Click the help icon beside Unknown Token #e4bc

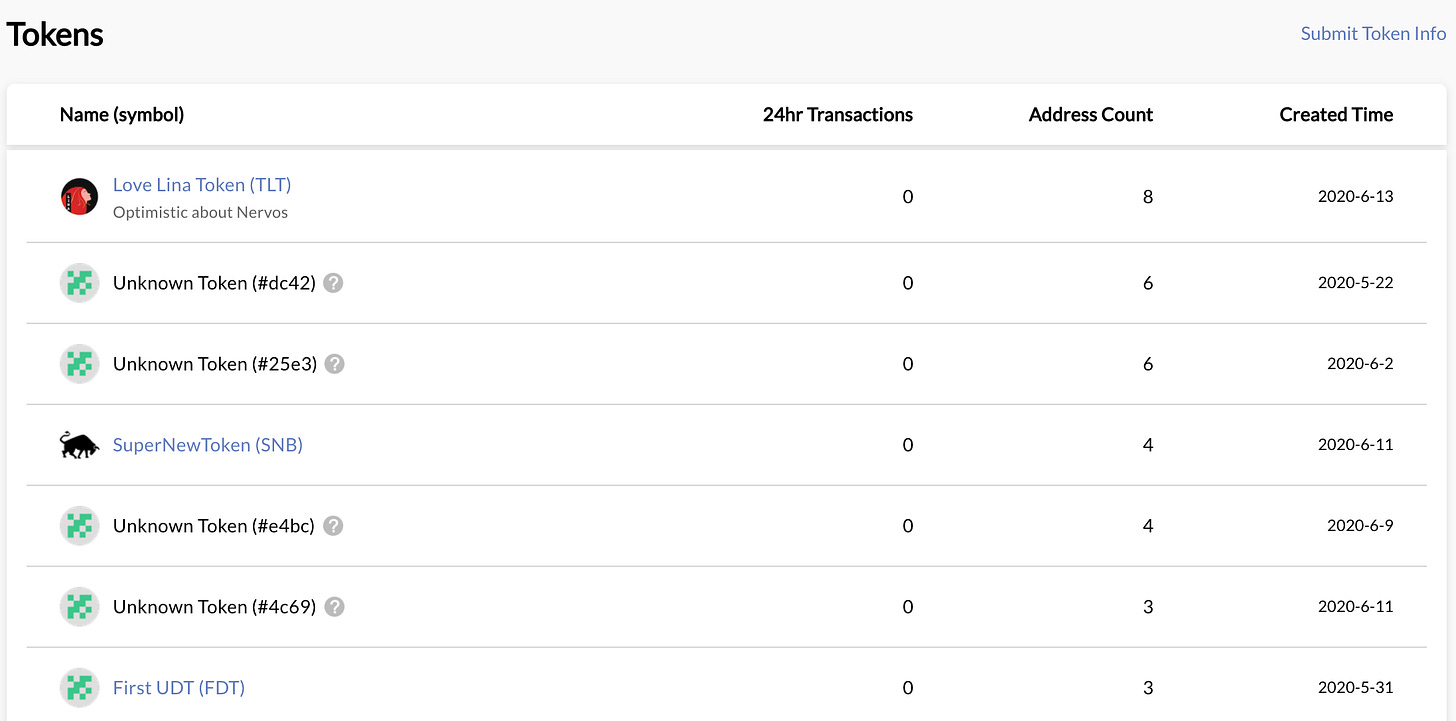pos(333,526)
